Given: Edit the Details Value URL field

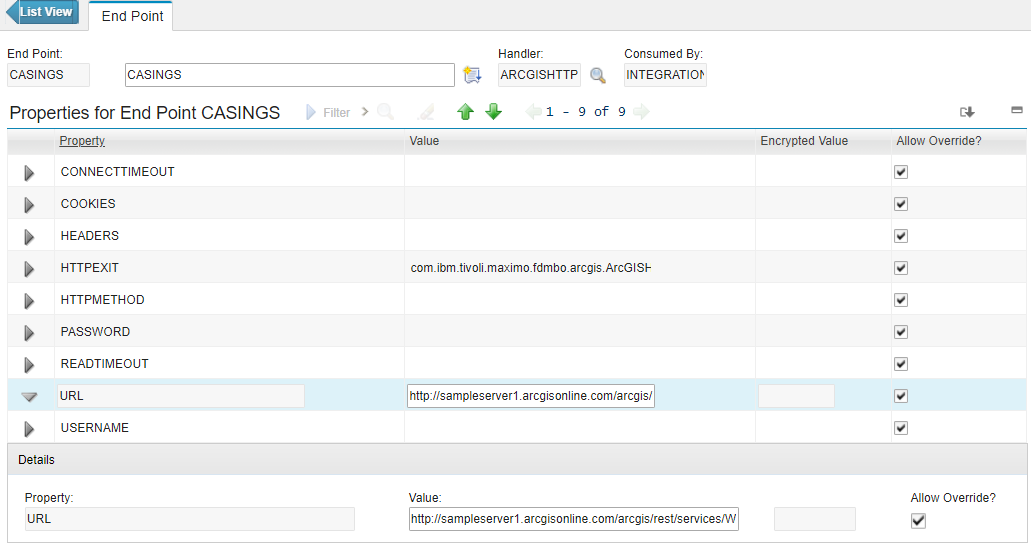Looking at the screenshot, I should (573, 519).
